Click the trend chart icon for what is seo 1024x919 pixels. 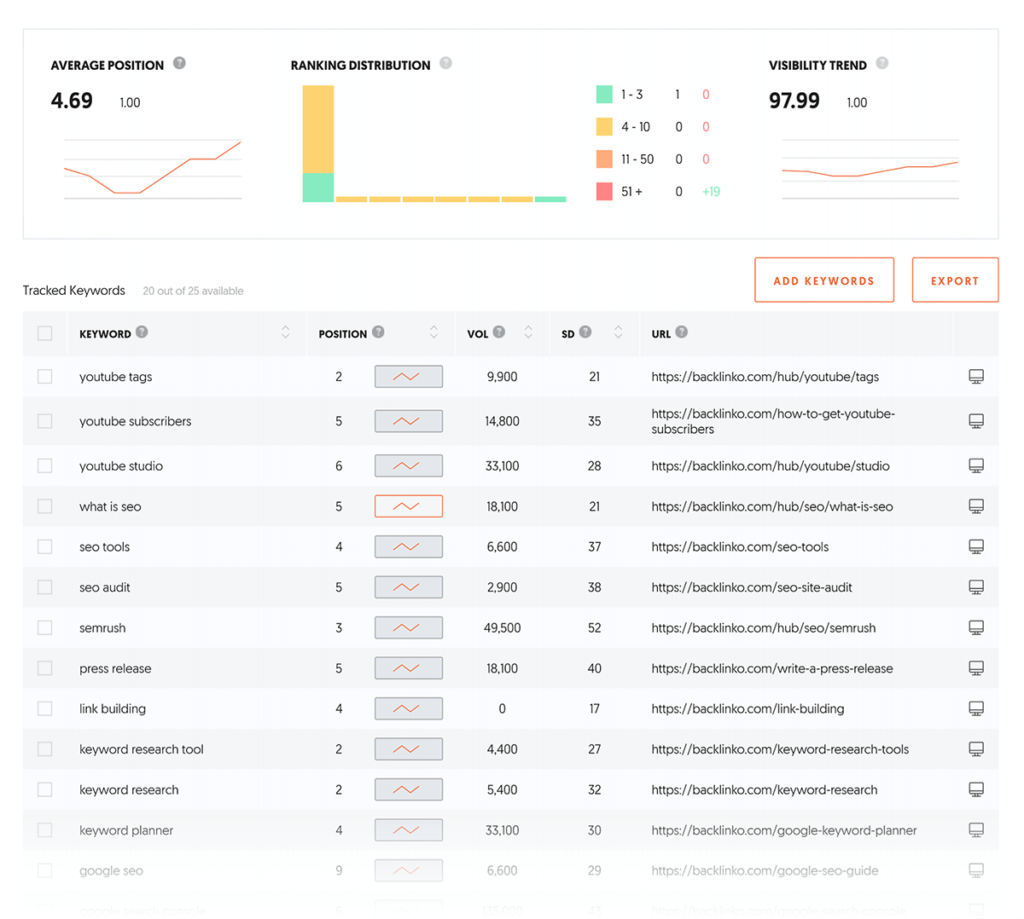tap(408, 507)
